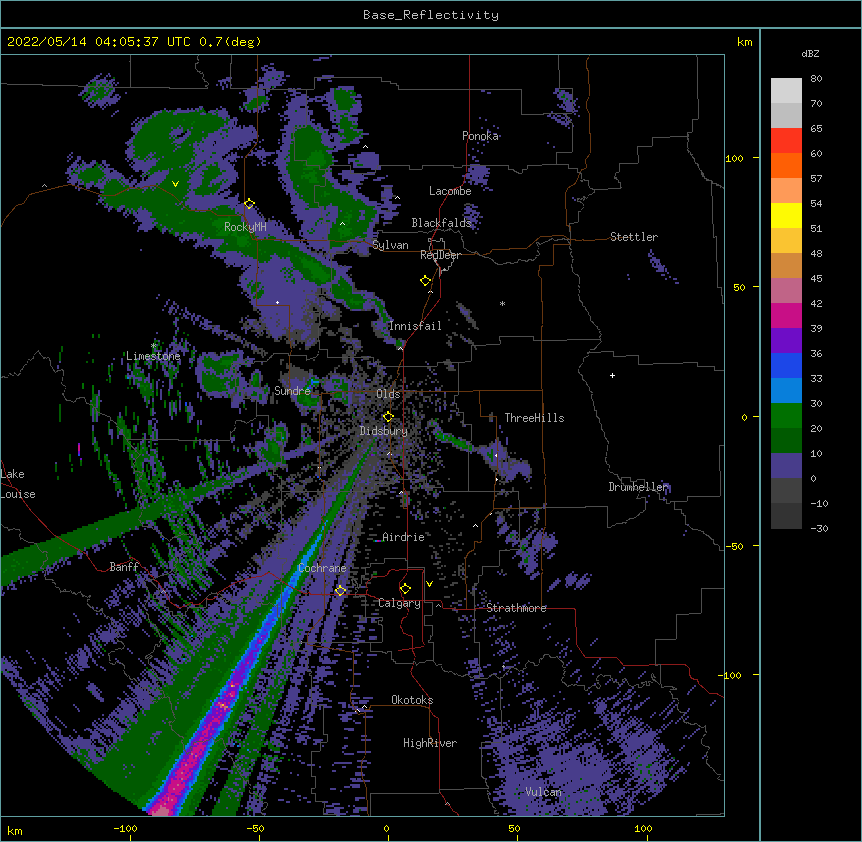Click the Sylvan label on map

point(390,245)
